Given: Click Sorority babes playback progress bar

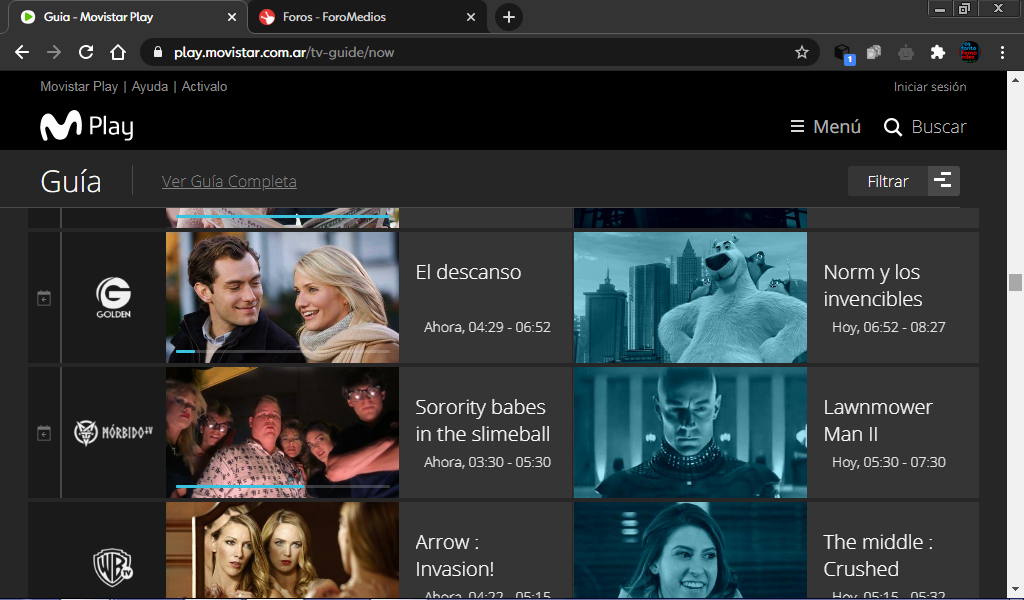Looking at the screenshot, I should 283,486.
